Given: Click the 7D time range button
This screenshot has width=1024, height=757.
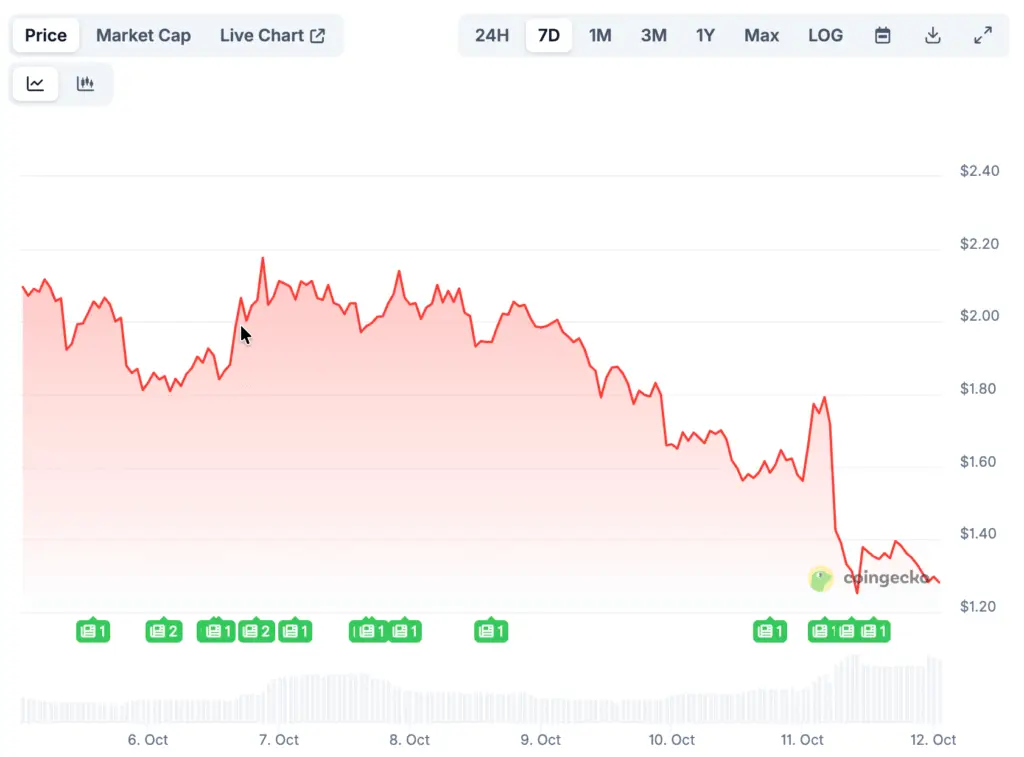Looking at the screenshot, I should pos(549,36).
